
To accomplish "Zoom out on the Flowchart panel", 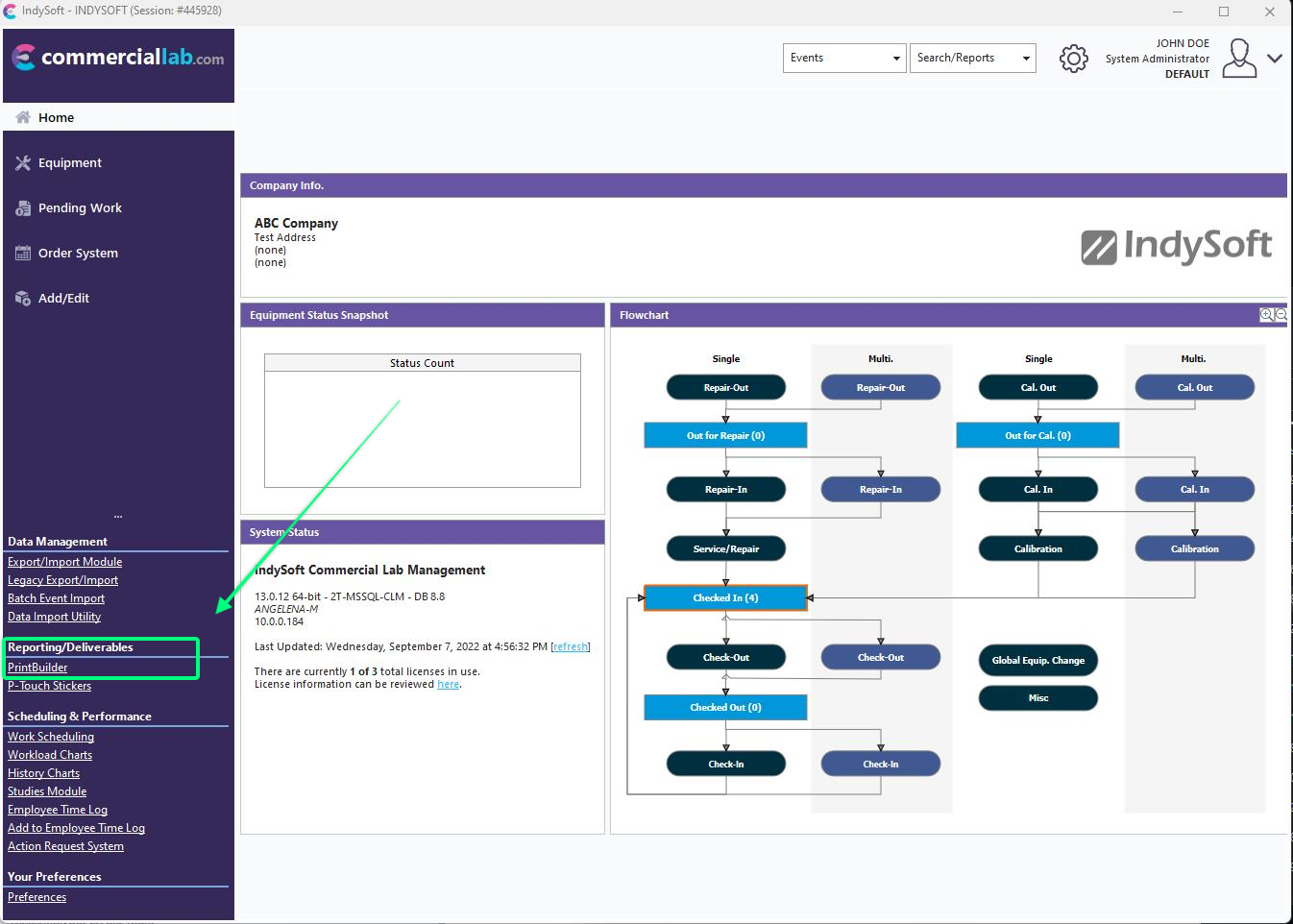I will [x=1281, y=315].
